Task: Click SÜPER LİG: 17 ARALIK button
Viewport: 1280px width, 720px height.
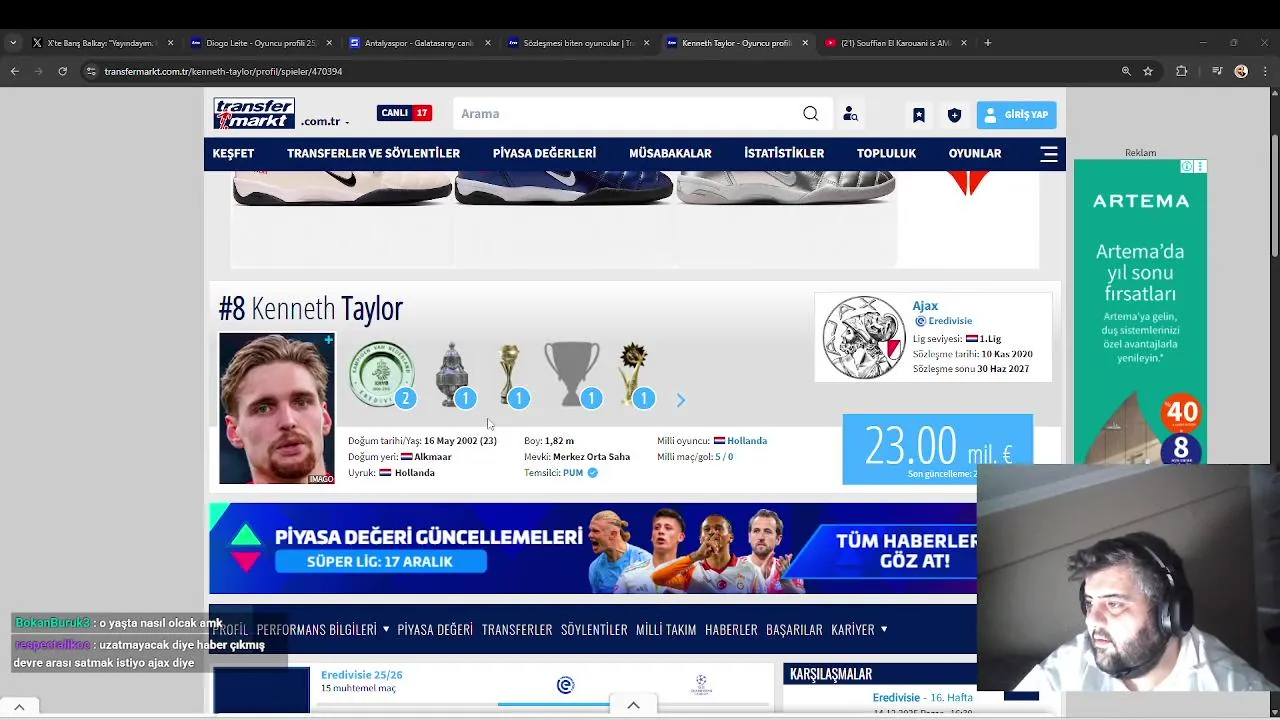Action: 380,562
